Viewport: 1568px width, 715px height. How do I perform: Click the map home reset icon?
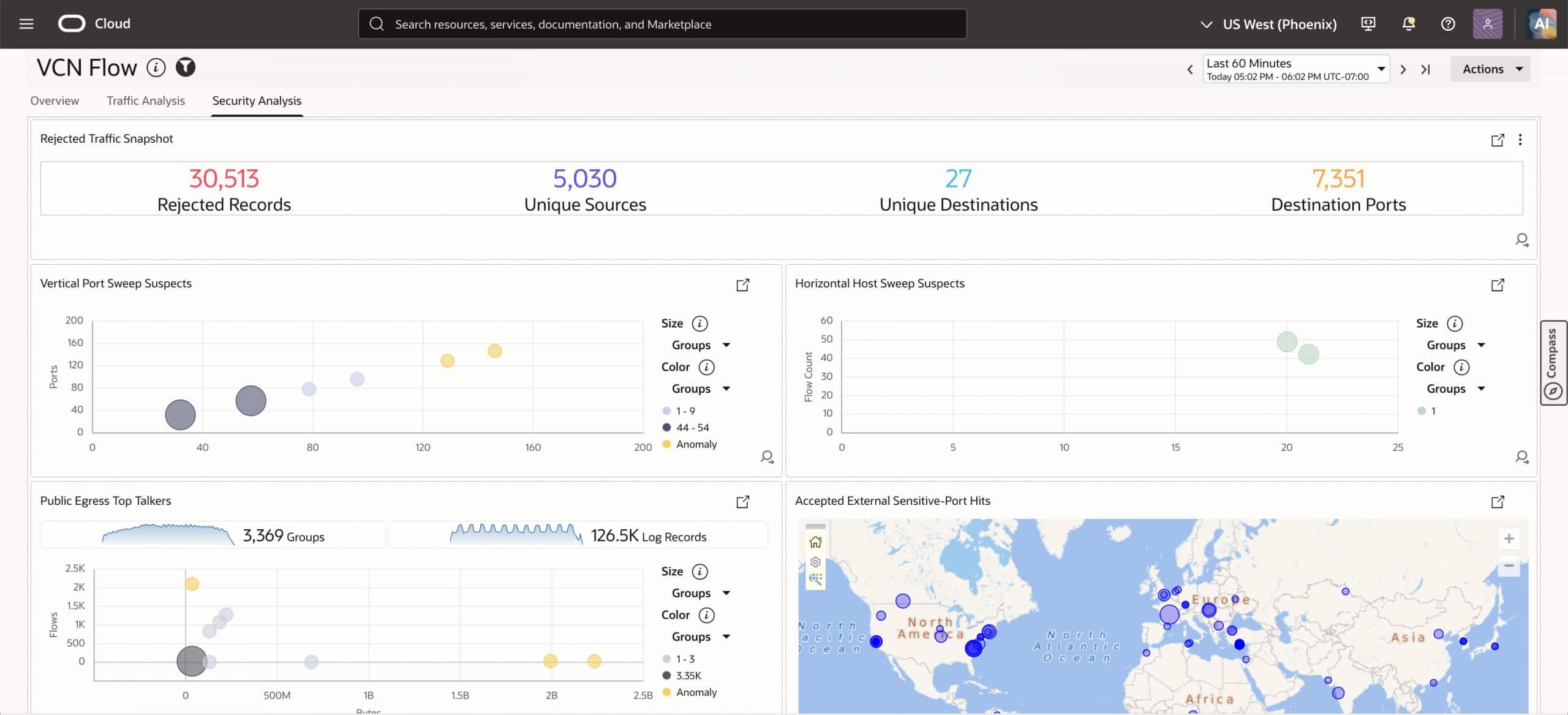(815, 542)
